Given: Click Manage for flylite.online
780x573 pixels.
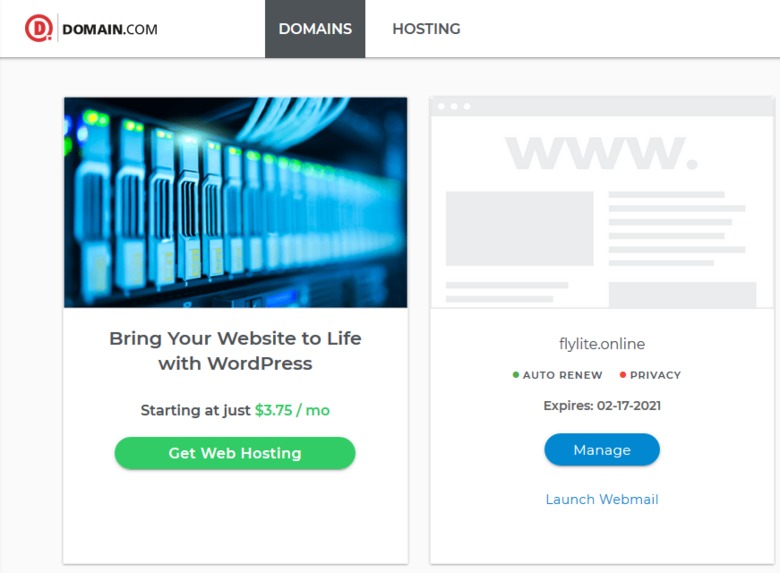Looking at the screenshot, I should point(602,450).
